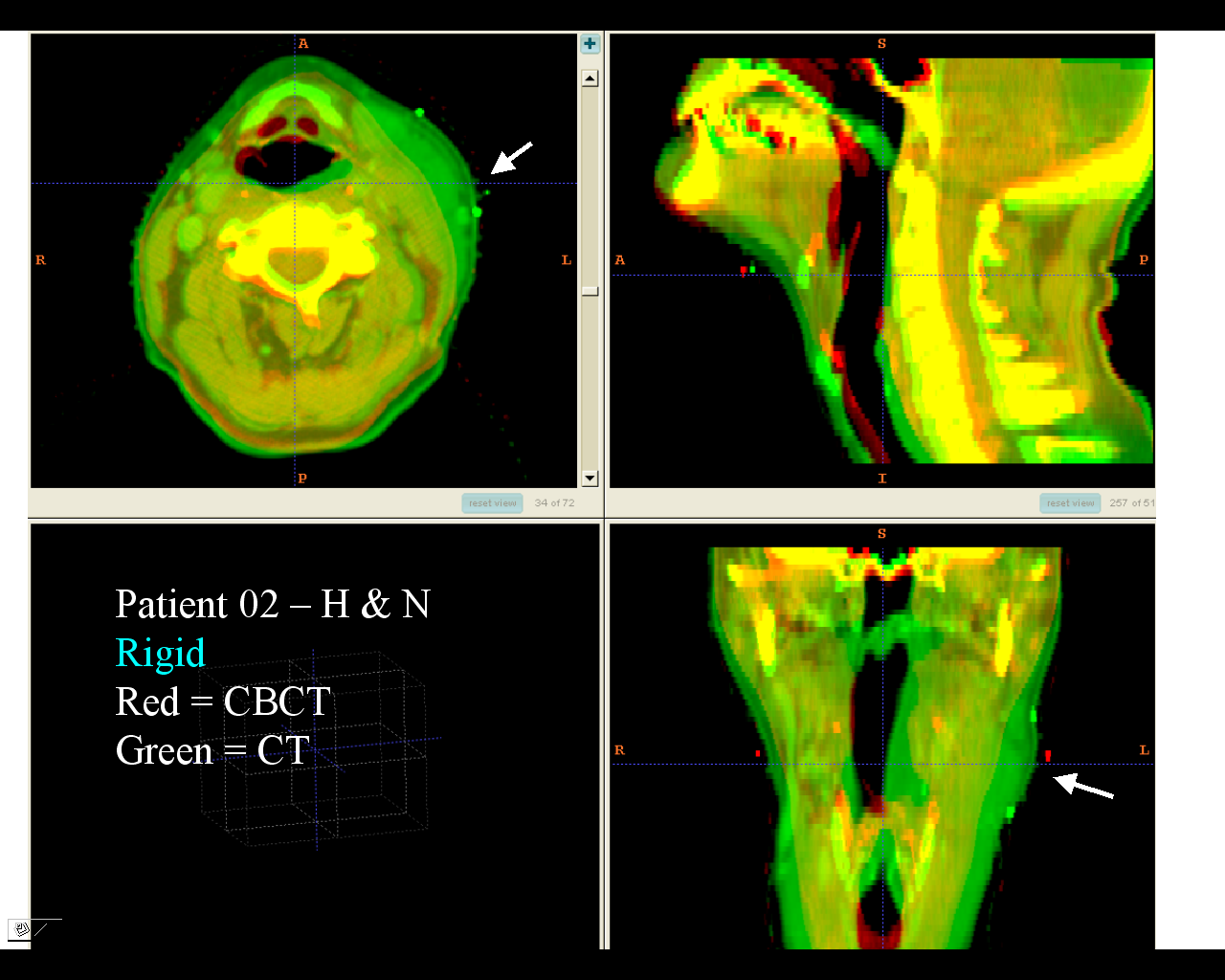Screen dimensions: 1225x980
Task: Reset the axial view with the reset view button
Action: click(x=492, y=502)
